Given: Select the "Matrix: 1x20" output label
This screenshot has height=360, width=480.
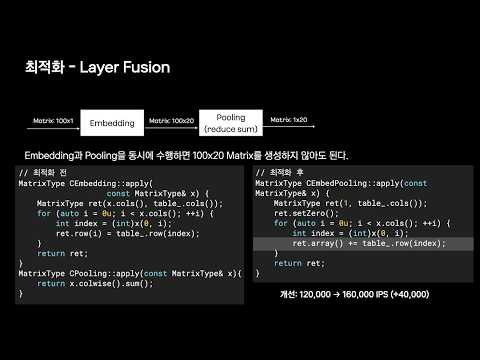Looking at the screenshot, I should (289, 119).
